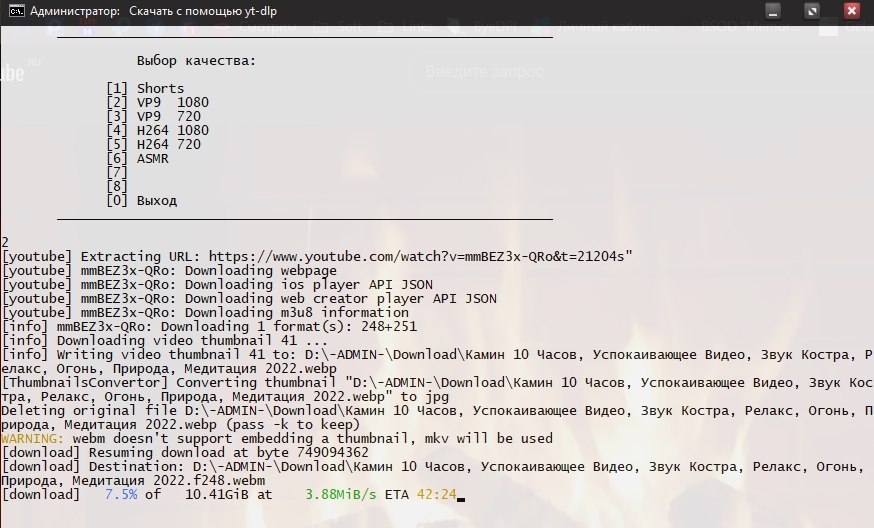
Task: Minimize the yt-dlp console window
Action: (x=773, y=11)
